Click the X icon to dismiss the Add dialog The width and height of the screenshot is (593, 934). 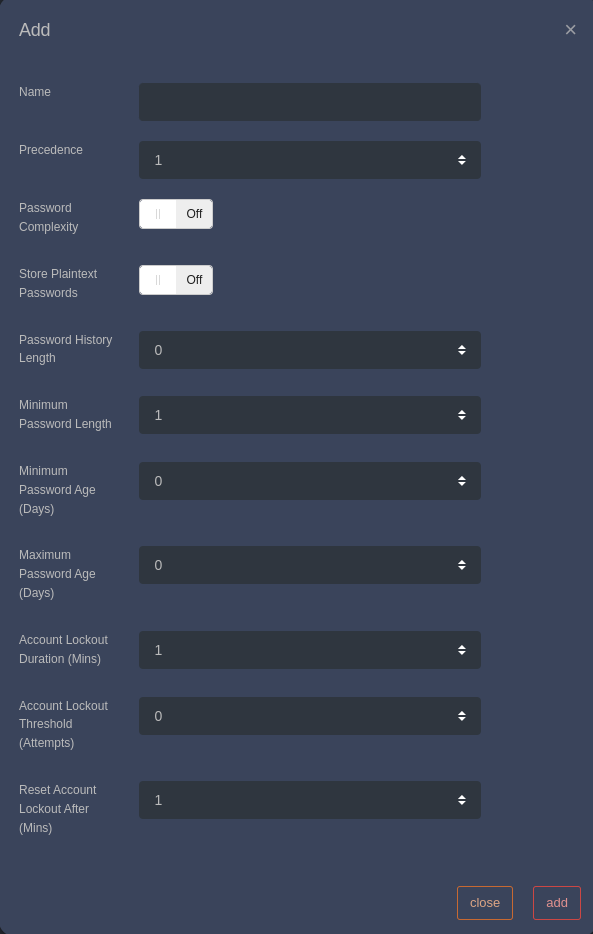570,30
